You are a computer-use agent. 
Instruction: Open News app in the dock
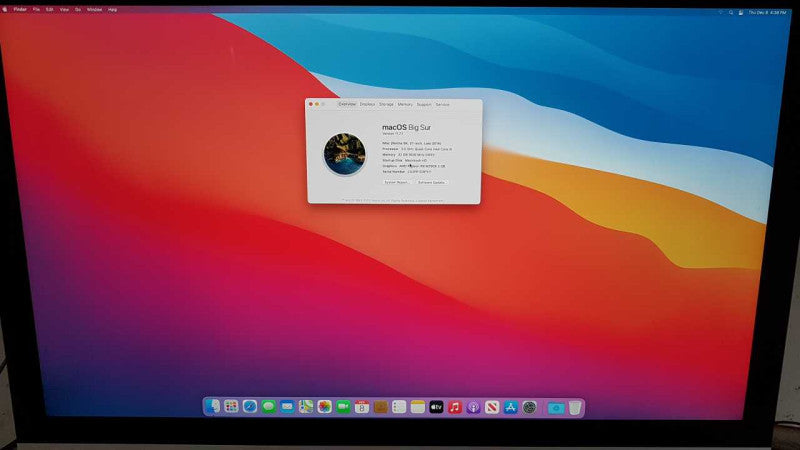pos(492,407)
